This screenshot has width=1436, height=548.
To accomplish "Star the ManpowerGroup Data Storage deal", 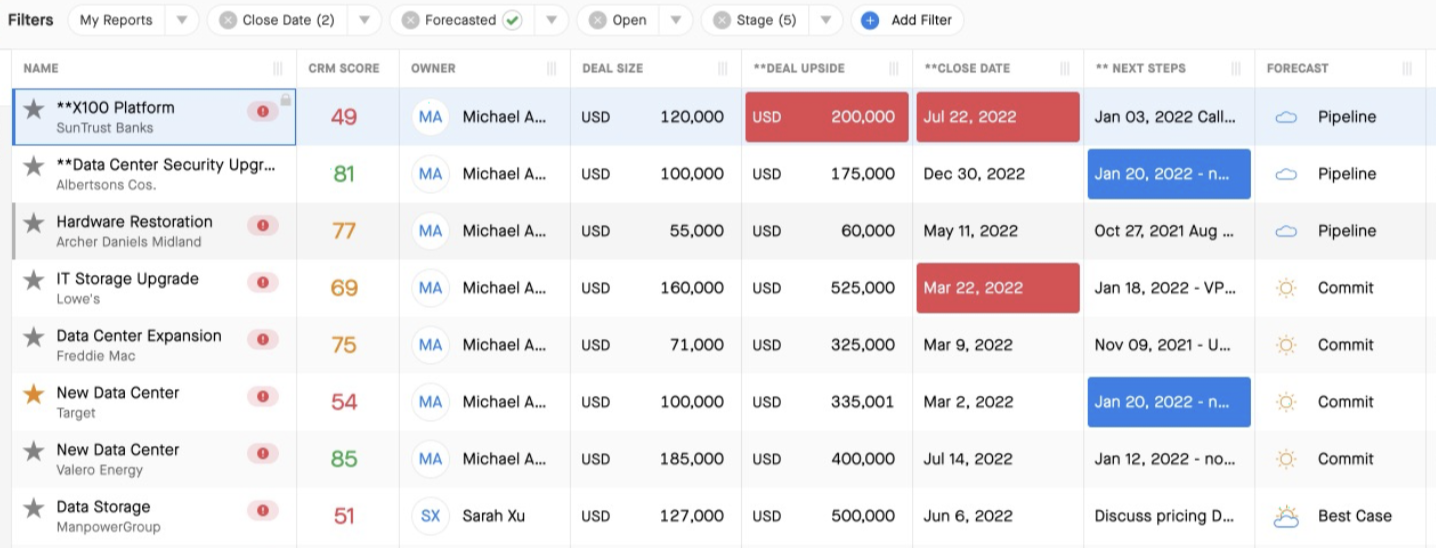I will (34, 508).
